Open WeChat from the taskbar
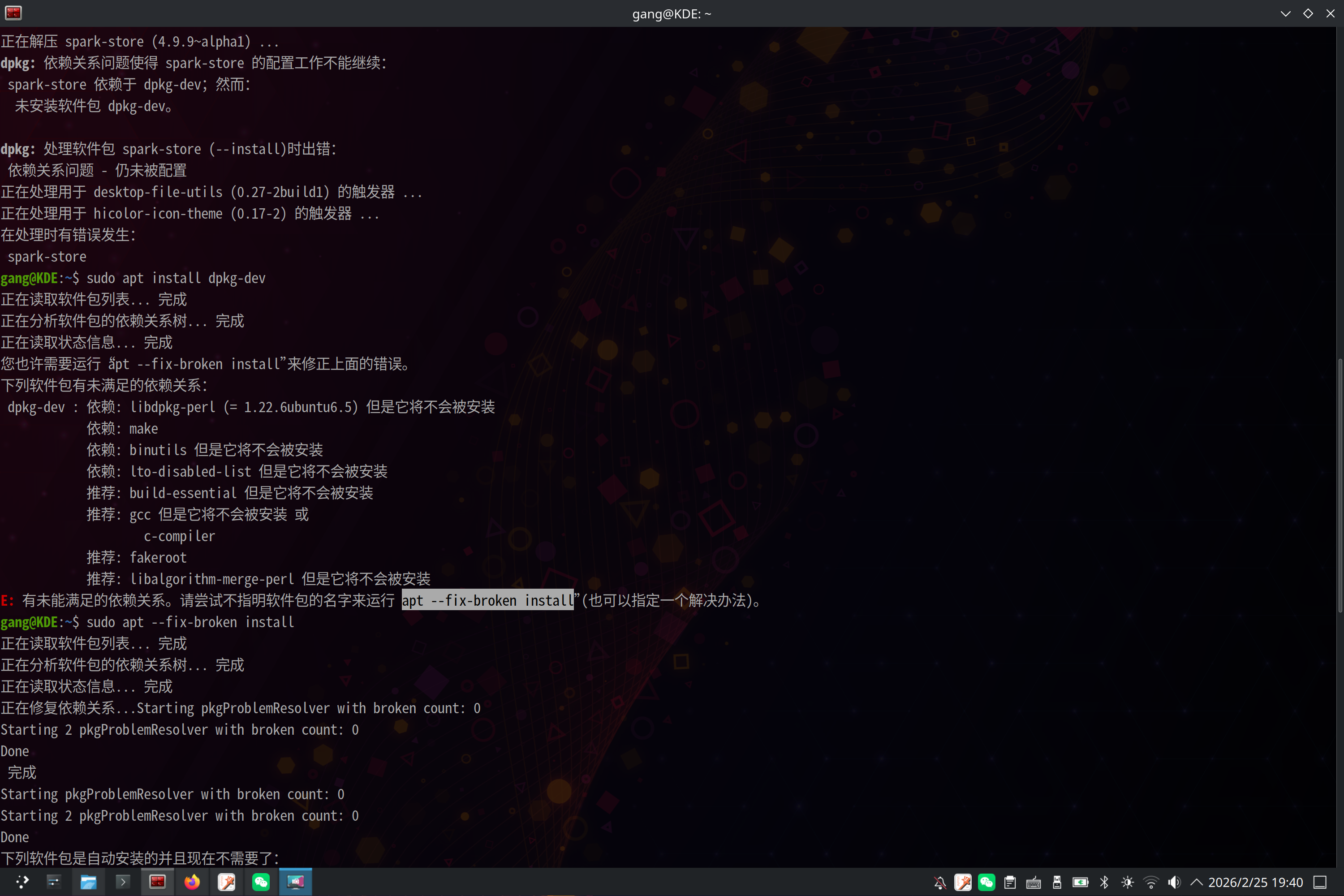This screenshot has width=1344, height=896. point(261,882)
